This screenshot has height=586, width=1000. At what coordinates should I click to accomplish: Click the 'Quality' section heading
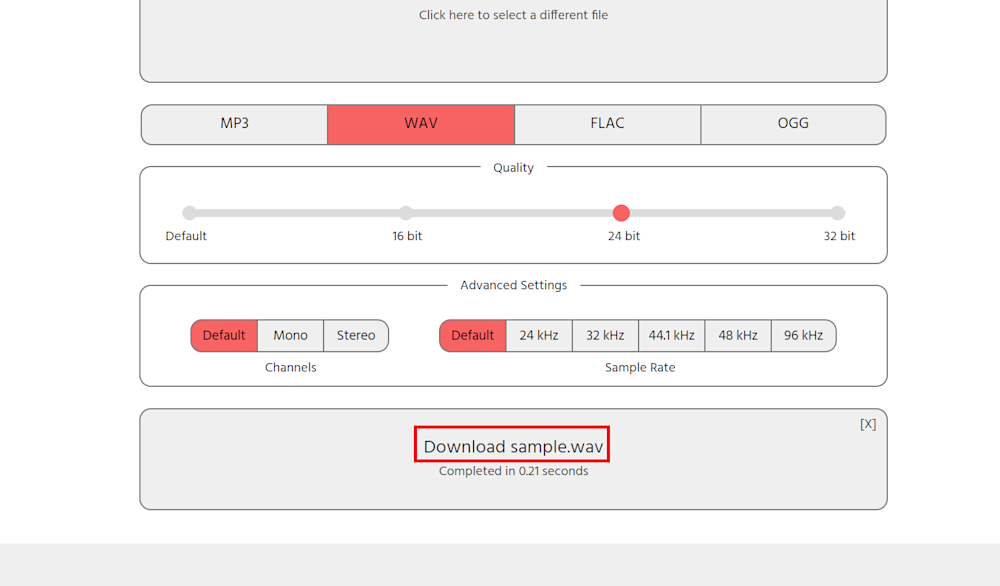513,168
